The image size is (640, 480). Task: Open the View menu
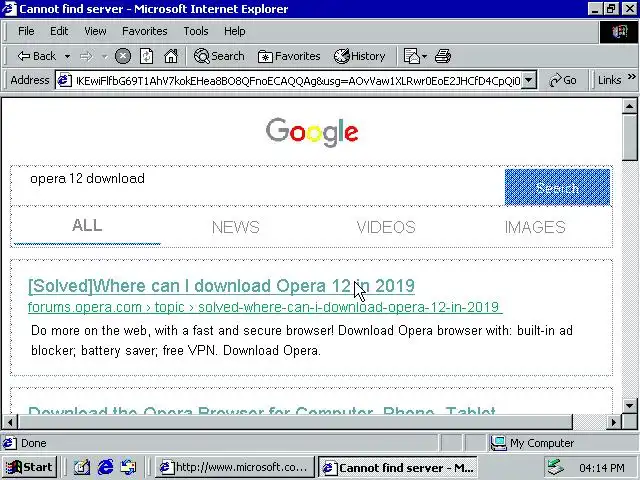coord(95,31)
